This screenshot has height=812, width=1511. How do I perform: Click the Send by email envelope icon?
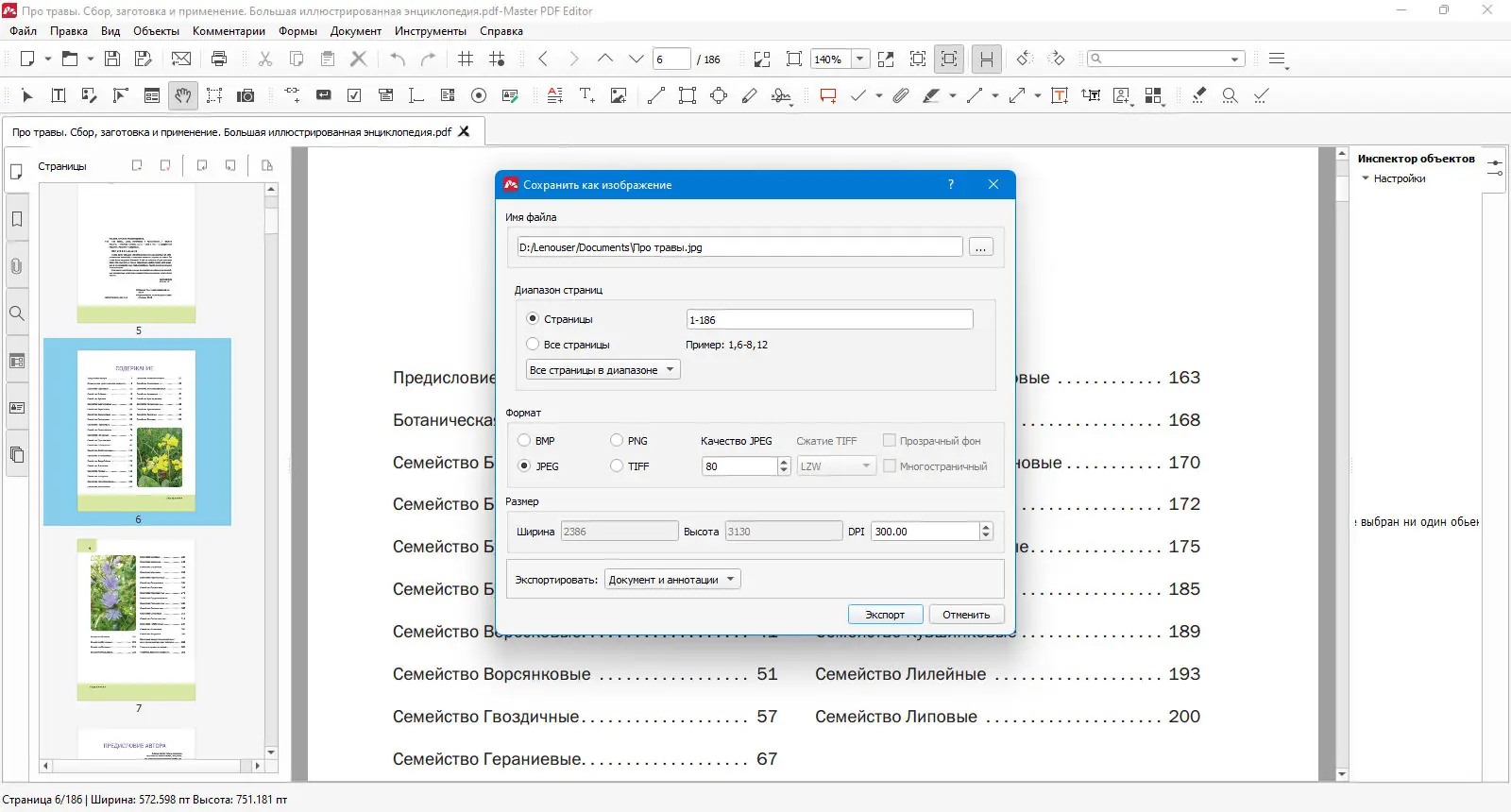tap(181, 59)
